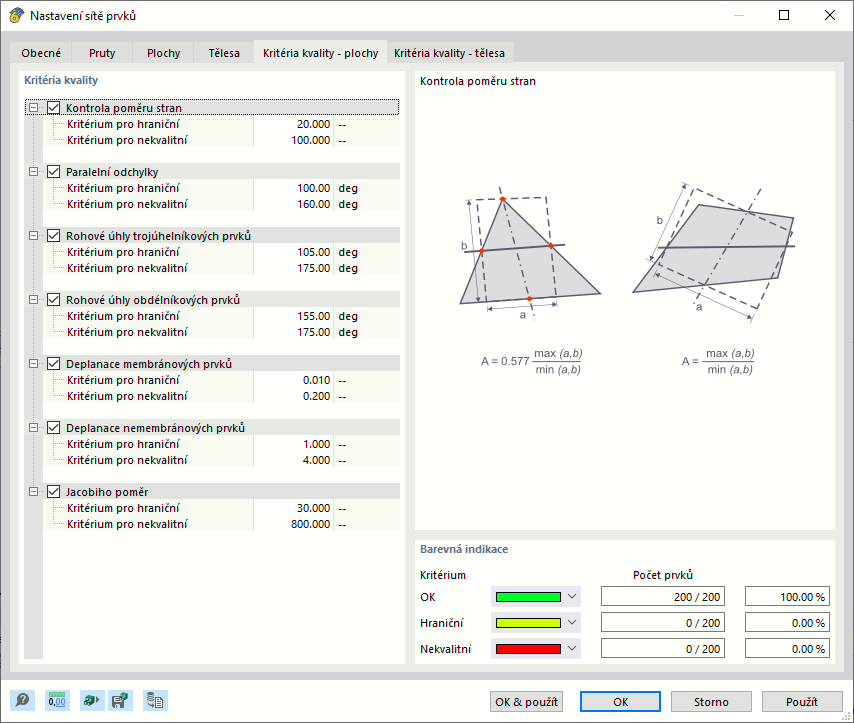
Task: Collapse Deplanace membránových prvků node
Action: pyautogui.click(x=33, y=364)
